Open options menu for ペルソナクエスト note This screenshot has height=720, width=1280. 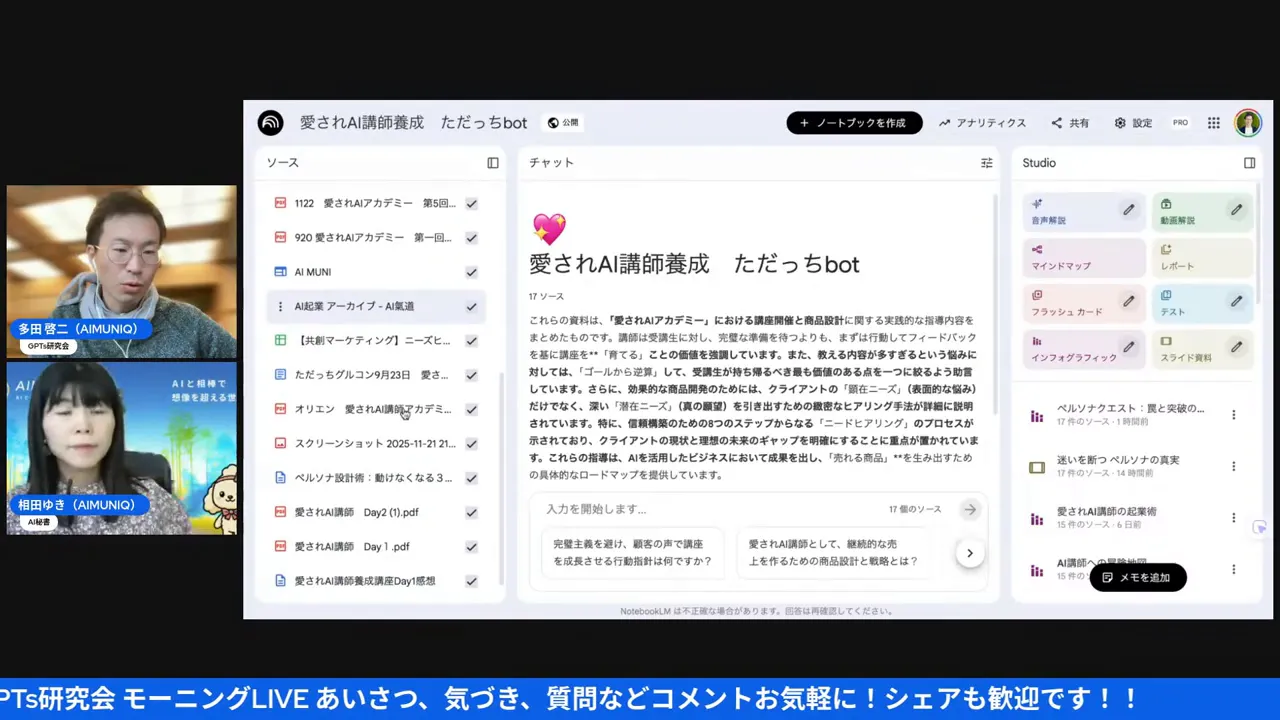tap(1233, 414)
